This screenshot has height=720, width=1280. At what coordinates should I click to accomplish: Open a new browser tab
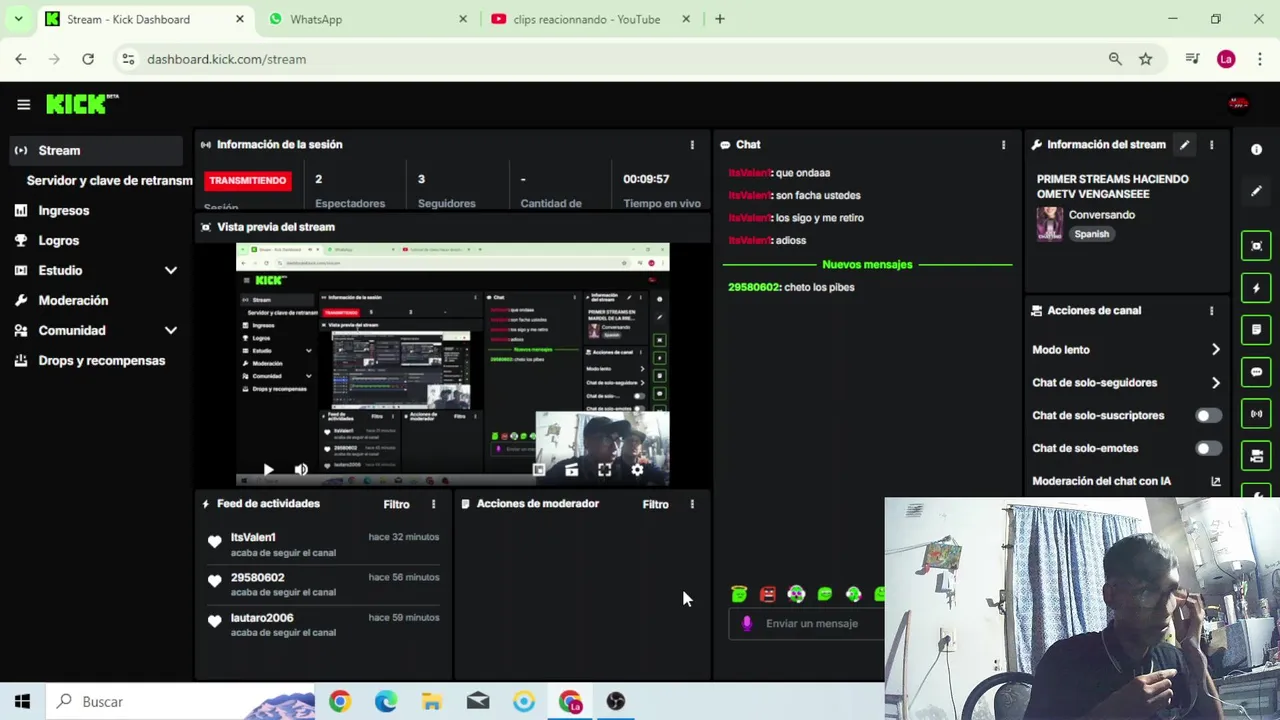coord(719,19)
